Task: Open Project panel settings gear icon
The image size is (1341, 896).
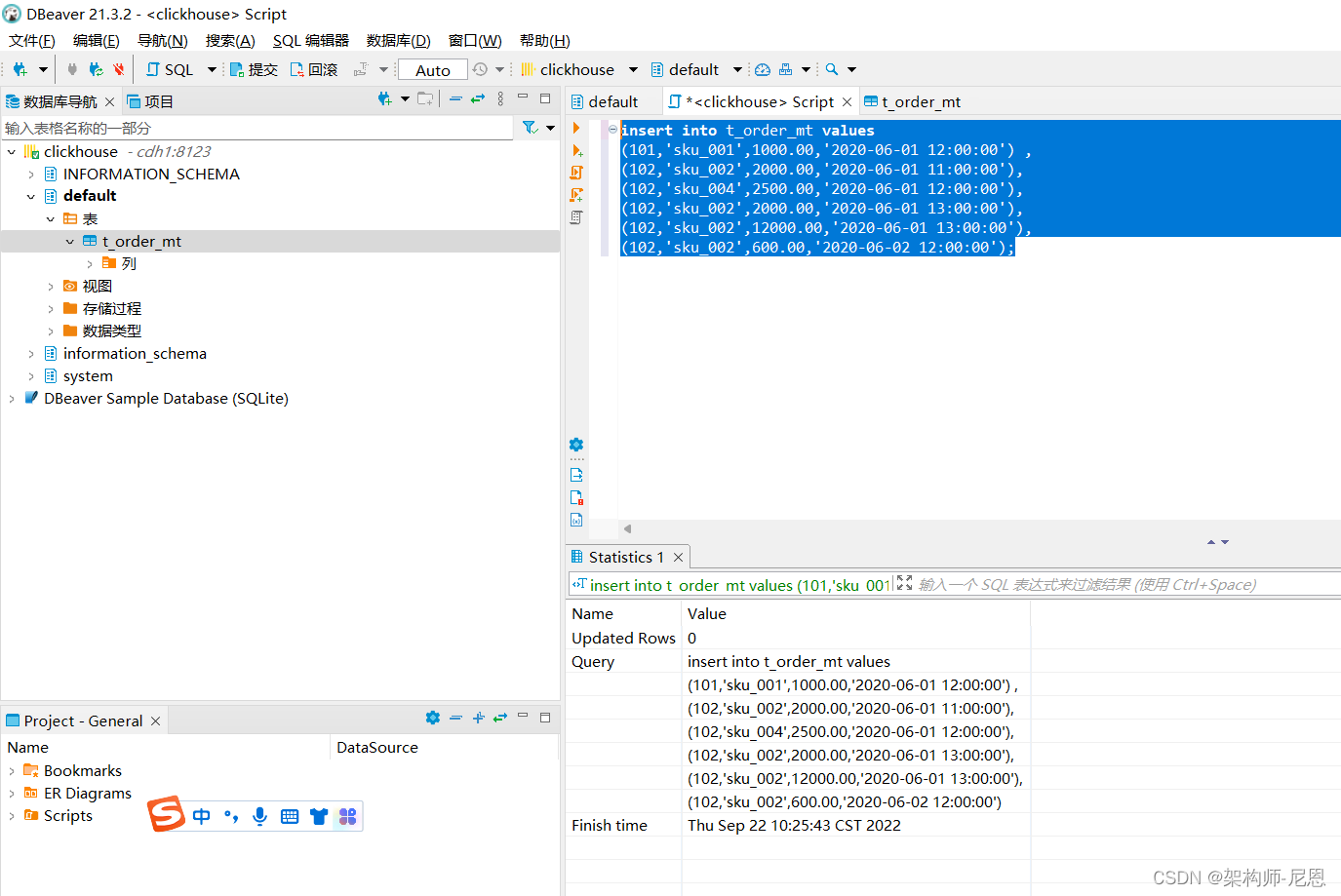Action: tap(433, 718)
